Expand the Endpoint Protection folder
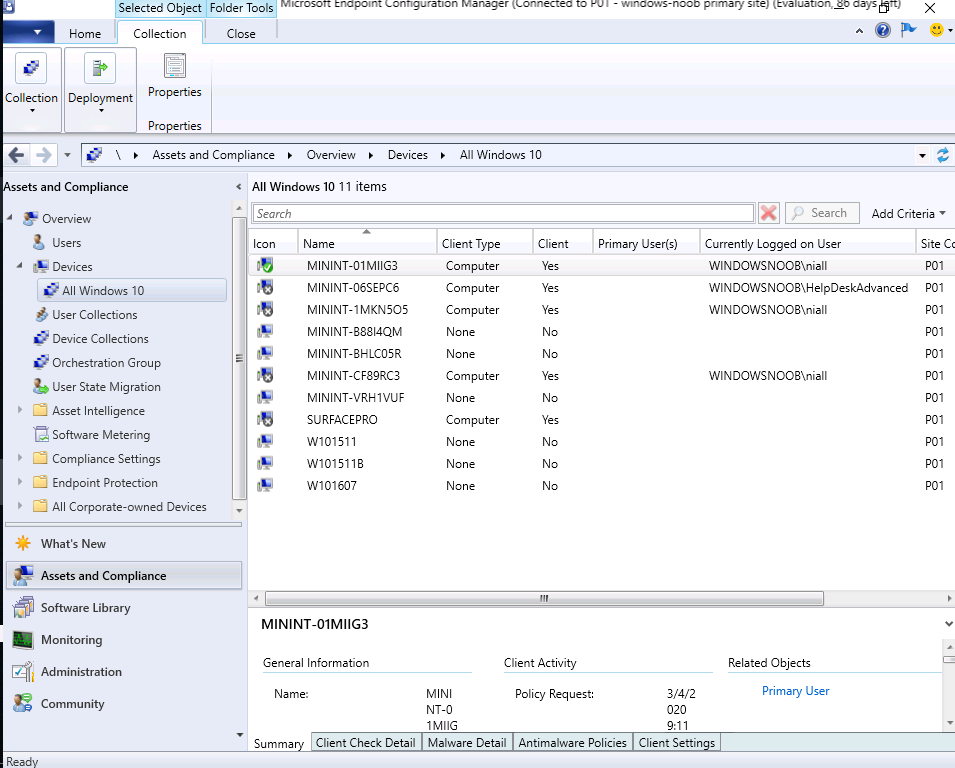 (x=20, y=482)
